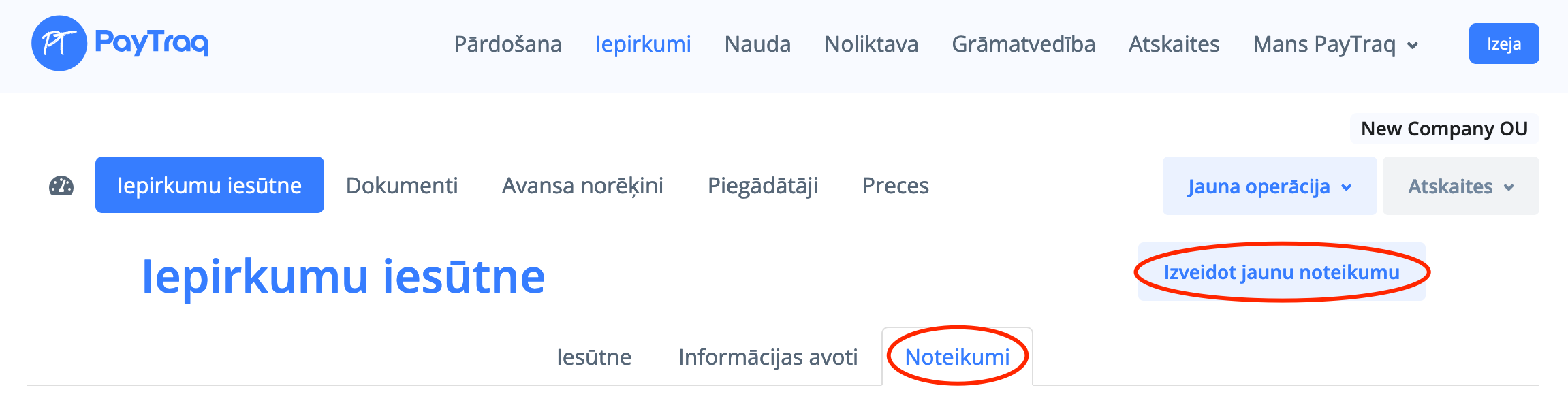Expand the Atskaites dropdown button

[x=1460, y=186]
